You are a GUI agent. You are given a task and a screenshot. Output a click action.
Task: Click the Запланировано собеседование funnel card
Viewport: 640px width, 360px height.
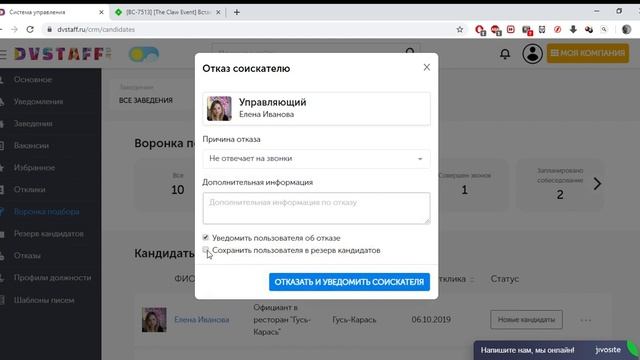coord(560,184)
